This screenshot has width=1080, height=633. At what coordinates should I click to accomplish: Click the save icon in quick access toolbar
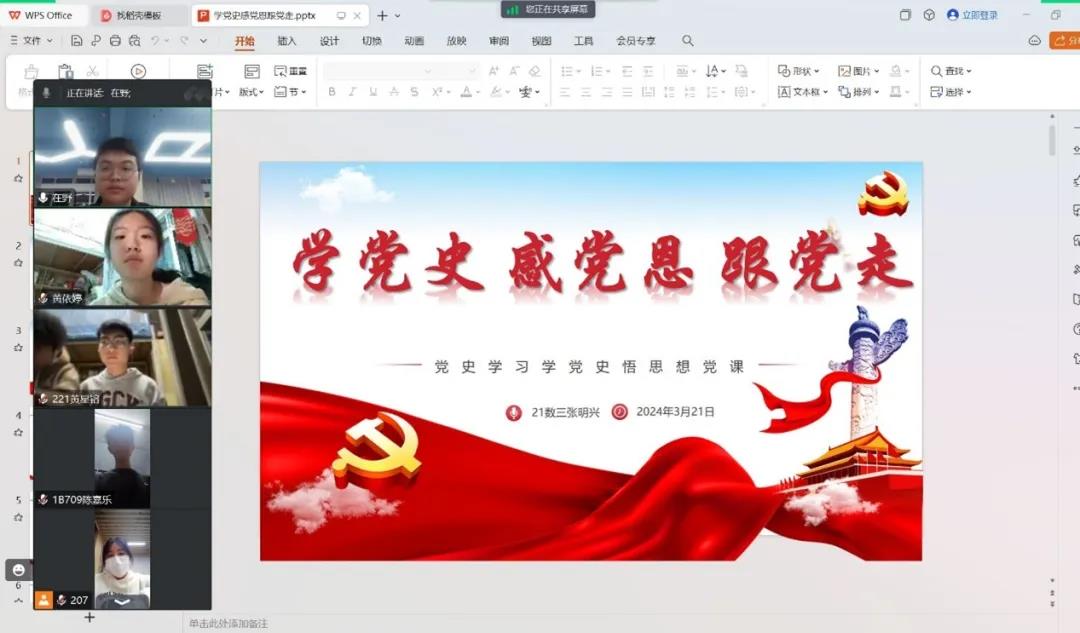77,41
